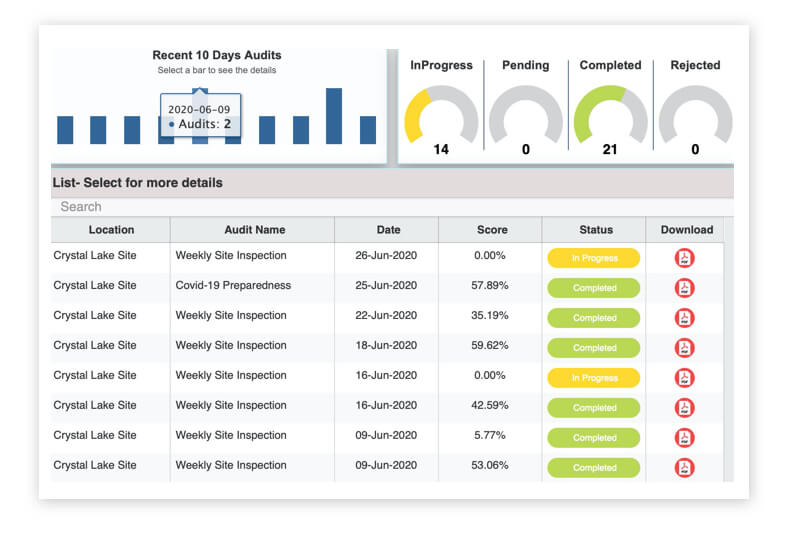
Task: Download PDF for audit scoring 5.77%
Action: pyautogui.click(x=684, y=437)
